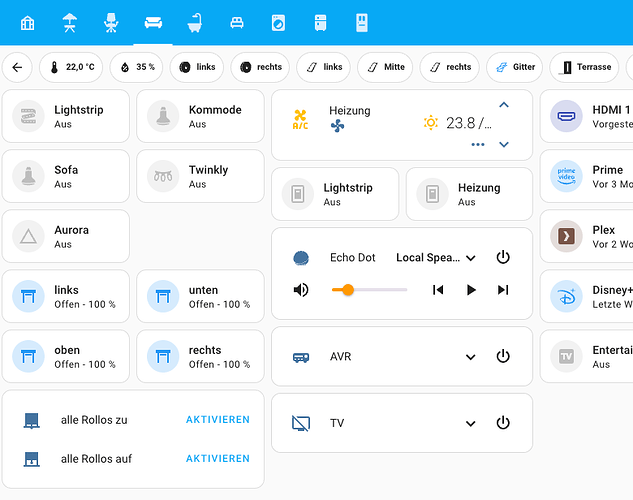Mute the Echo Dot volume icon
This screenshot has height=500, width=633.
[301, 290]
